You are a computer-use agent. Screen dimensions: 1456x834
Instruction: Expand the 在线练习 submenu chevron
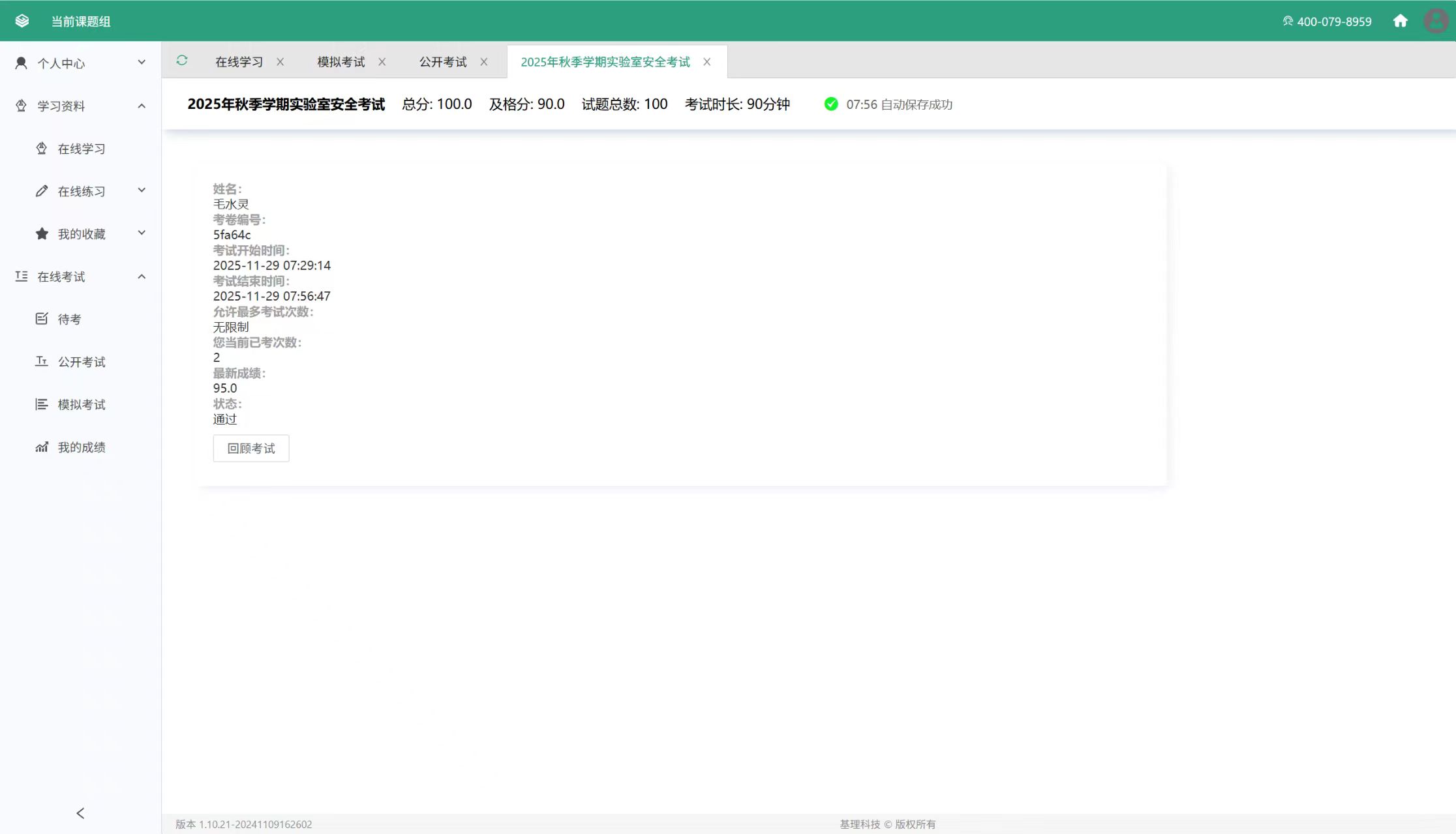(x=142, y=190)
